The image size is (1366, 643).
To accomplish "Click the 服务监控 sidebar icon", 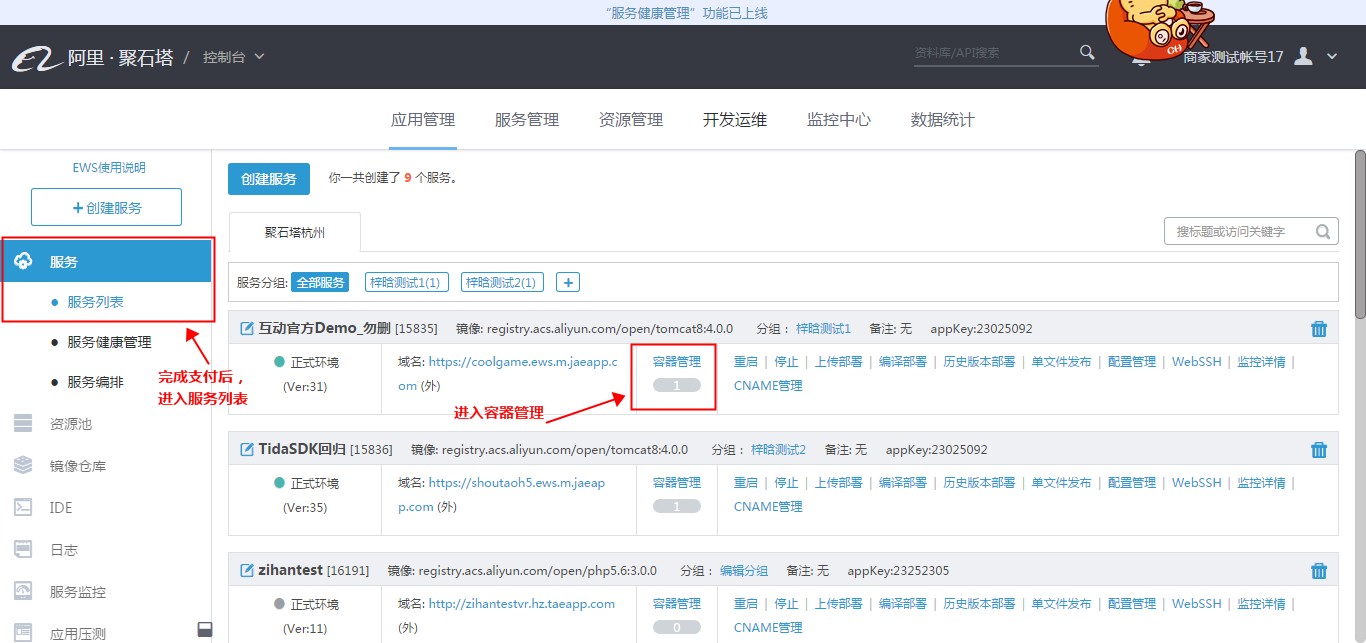I will click(x=23, y=592).
